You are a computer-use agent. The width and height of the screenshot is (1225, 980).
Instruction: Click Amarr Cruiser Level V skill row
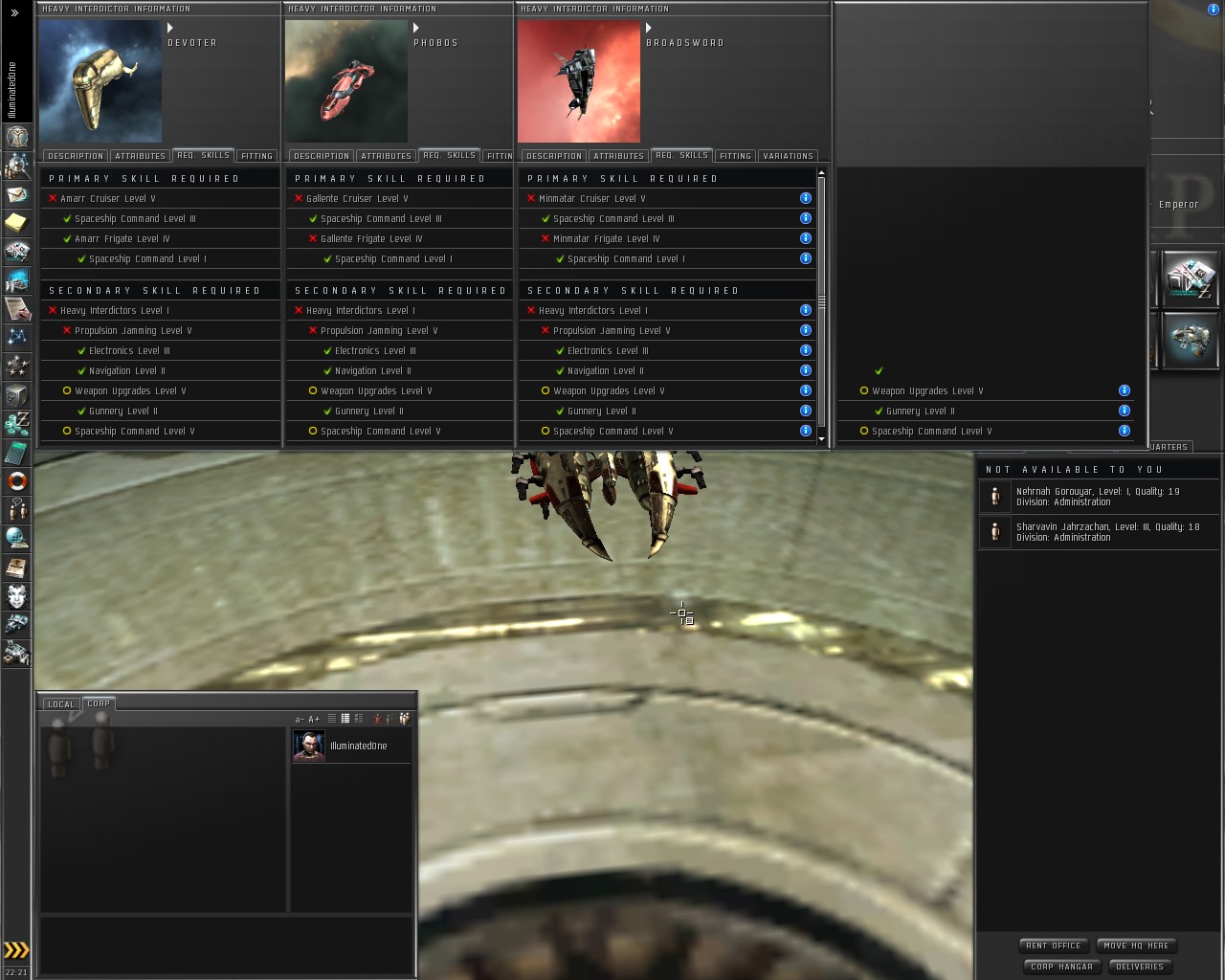click(160, 198)
